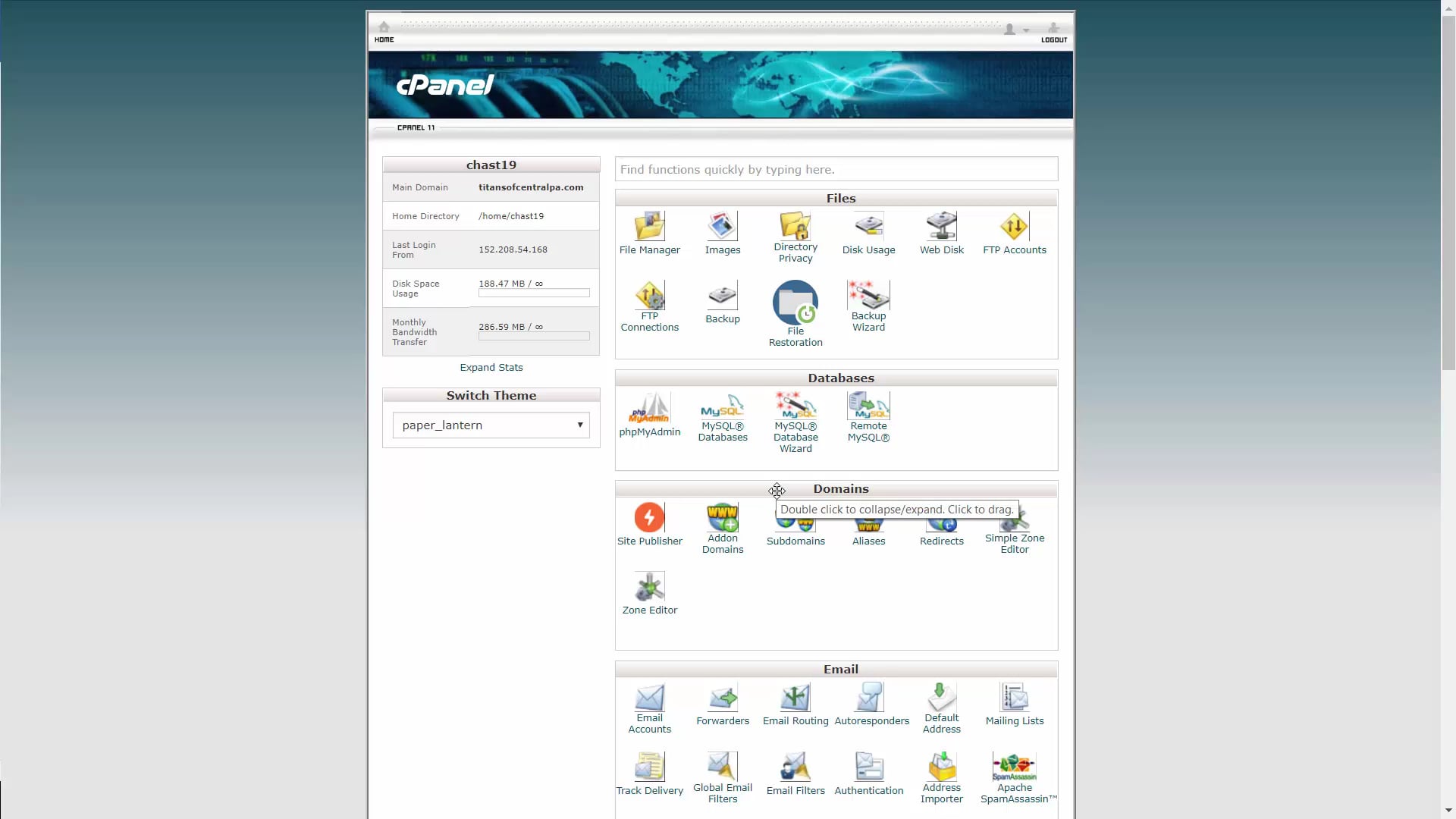Open Email Accounts
The height and width of the screenshot is (819, 1456).
[649, 709]
